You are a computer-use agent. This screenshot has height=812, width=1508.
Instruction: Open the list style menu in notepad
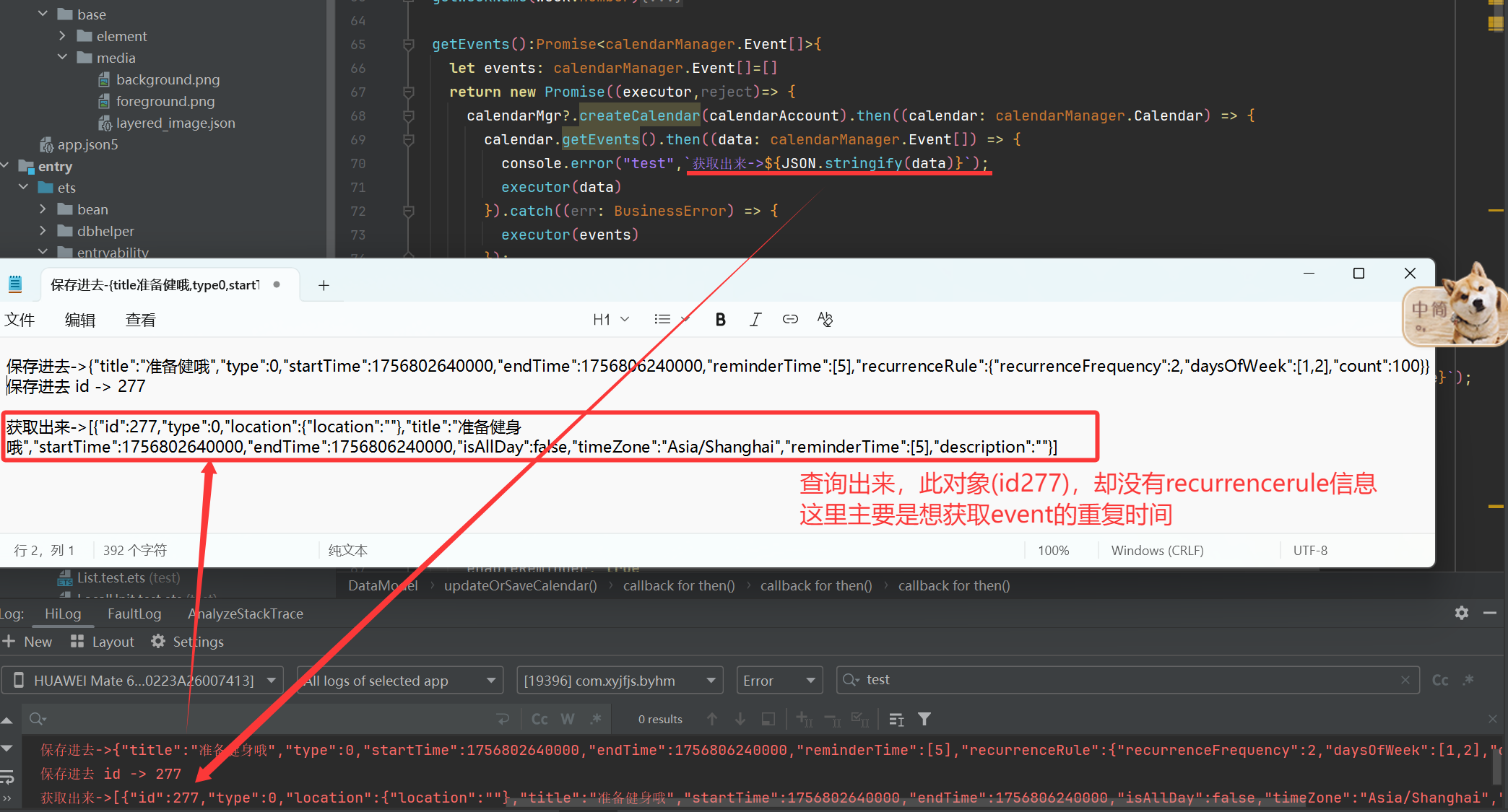click(x=672, y=319)
